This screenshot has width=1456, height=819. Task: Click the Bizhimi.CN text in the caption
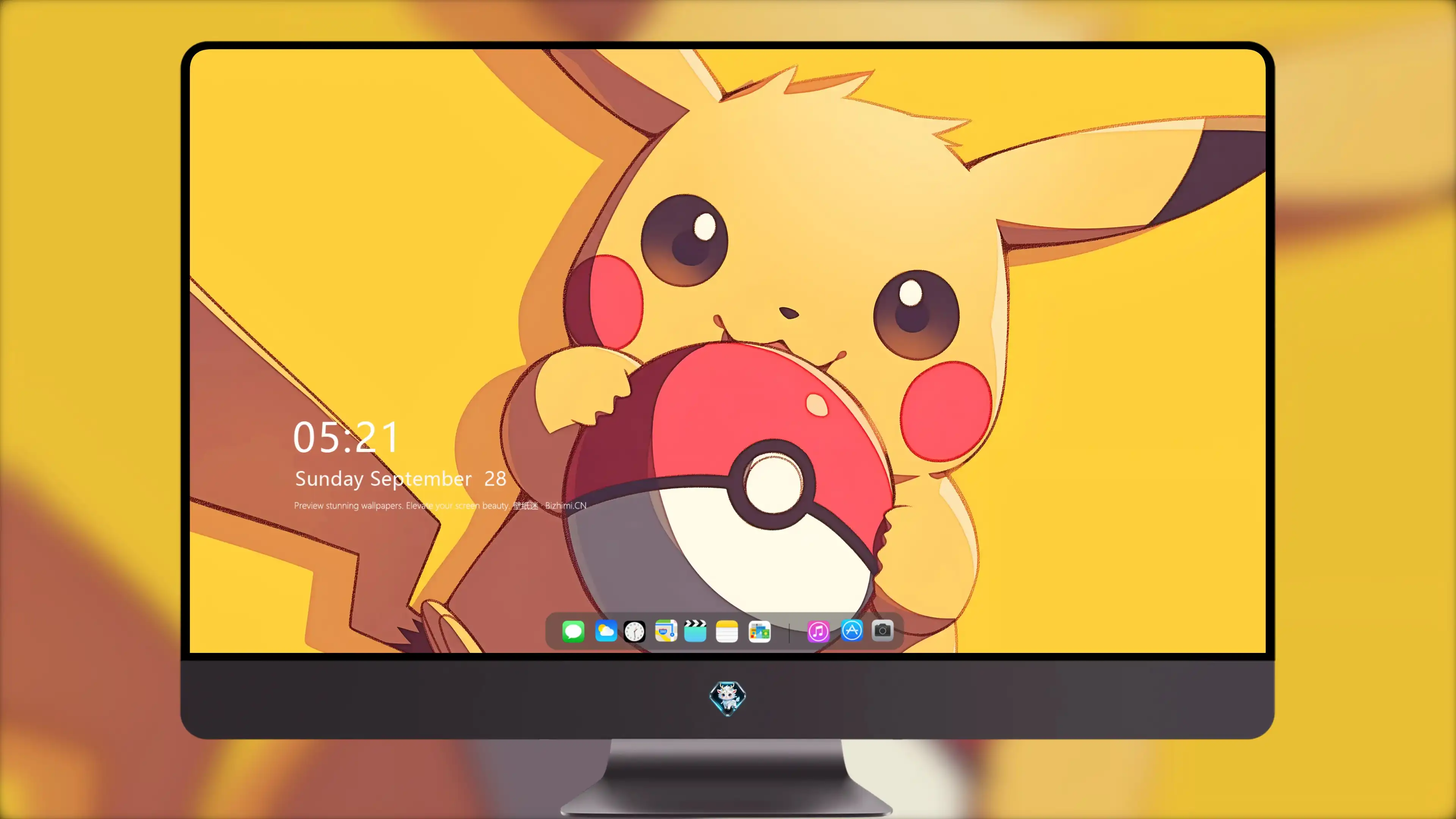point(566,505)
